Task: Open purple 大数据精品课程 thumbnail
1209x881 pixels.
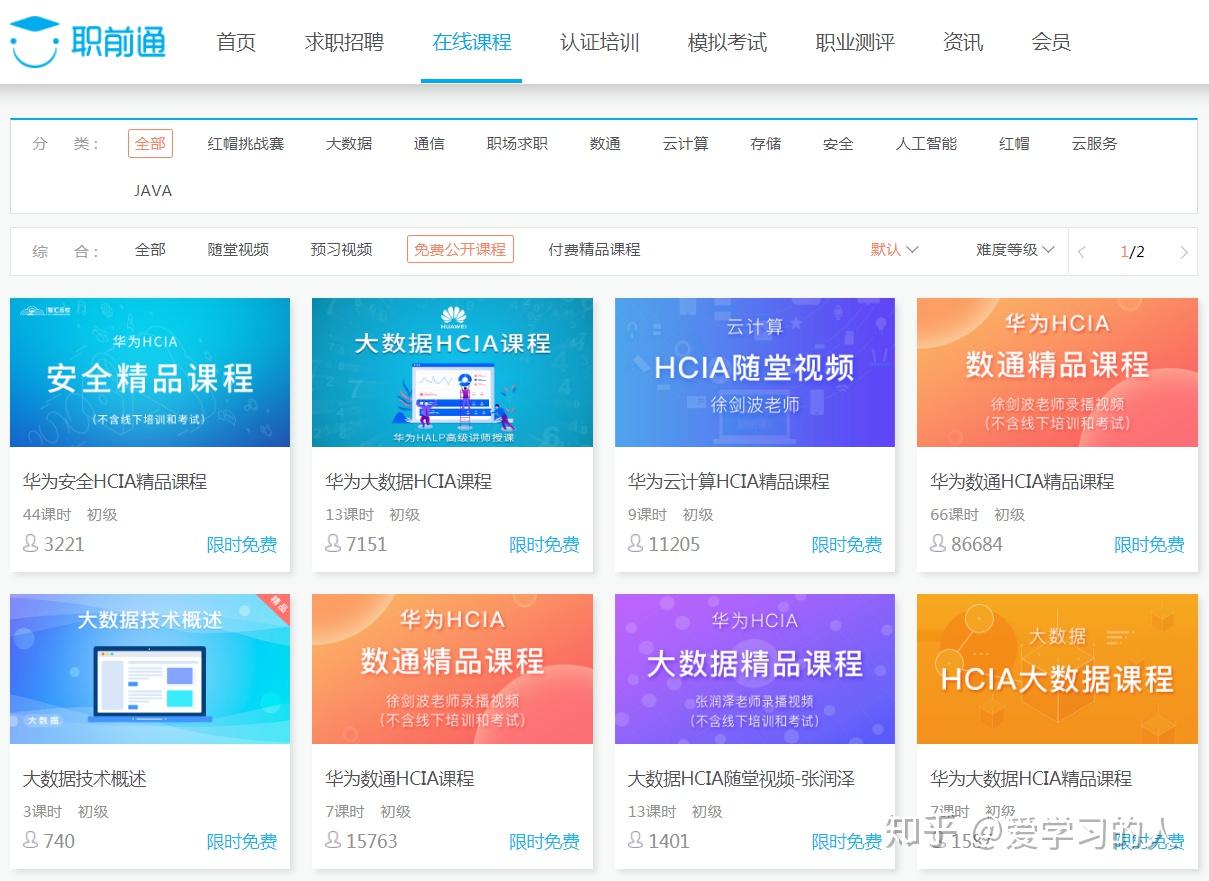Action: [755, 669]
